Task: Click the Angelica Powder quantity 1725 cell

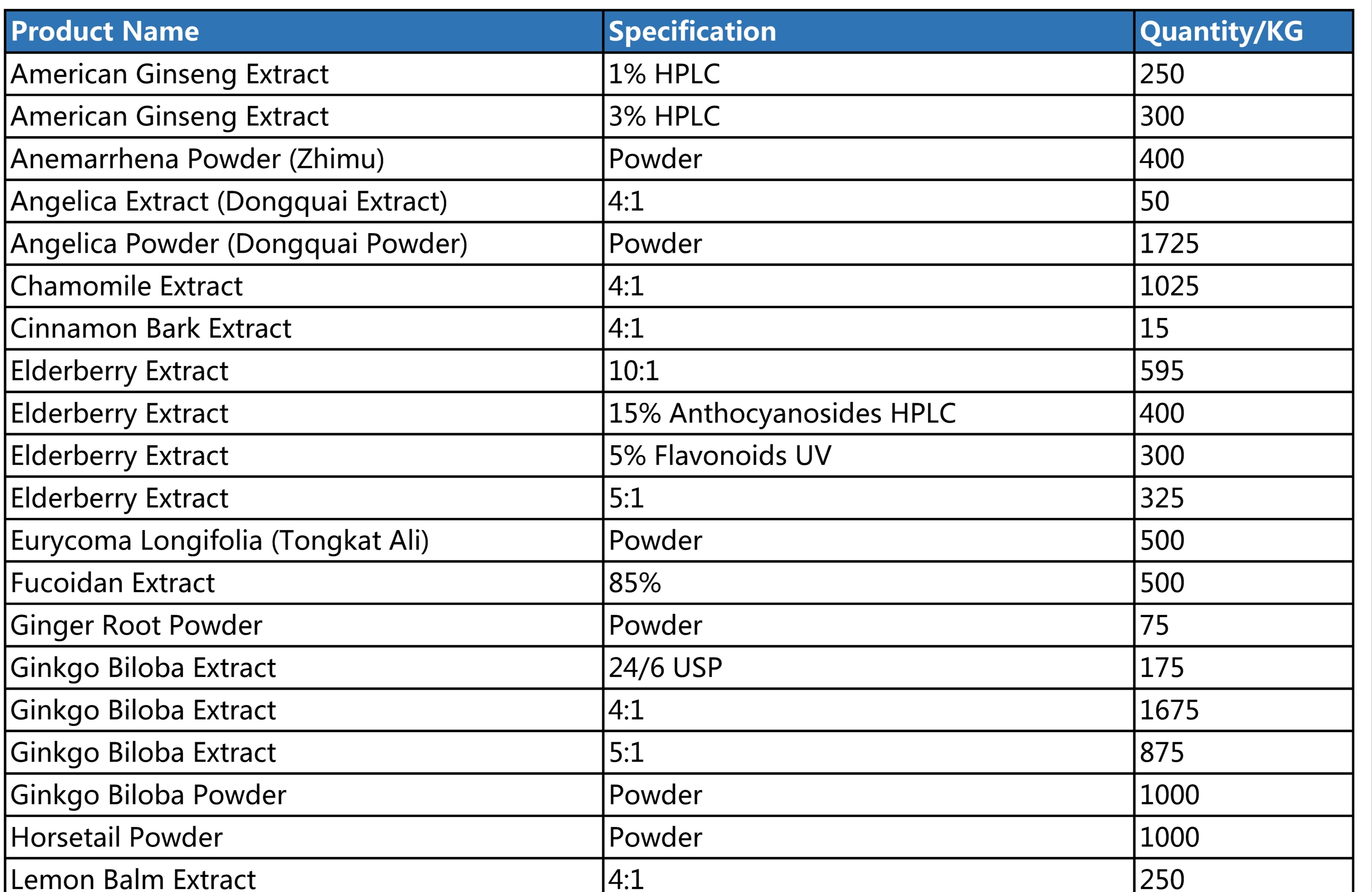Action: (1243, 243)
